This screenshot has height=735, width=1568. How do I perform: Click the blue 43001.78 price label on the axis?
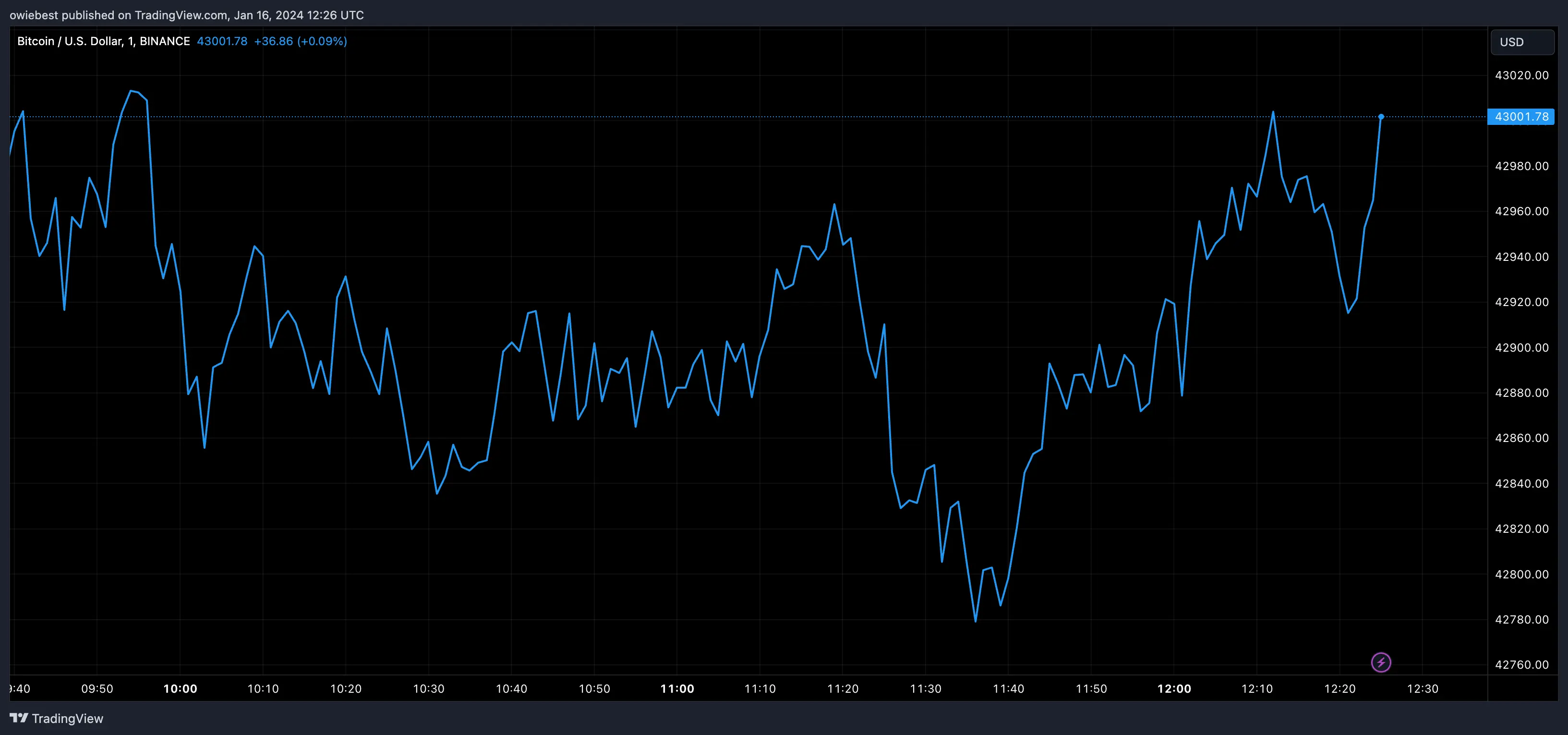click(x=1521, y=116)
